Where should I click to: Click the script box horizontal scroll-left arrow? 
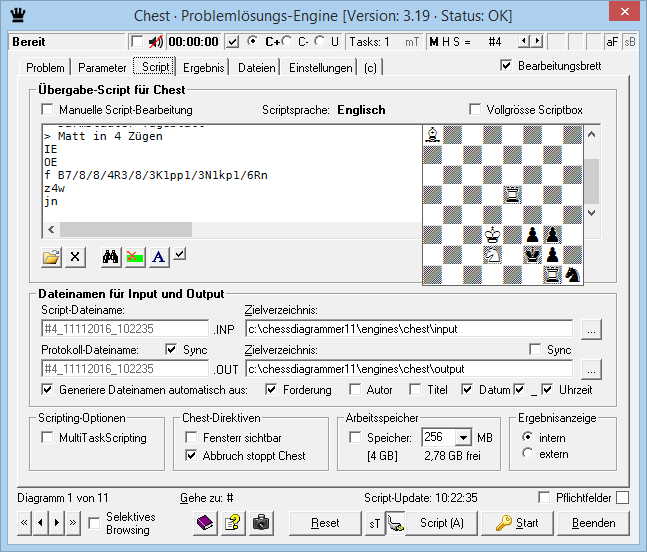(x=51, y=229)
